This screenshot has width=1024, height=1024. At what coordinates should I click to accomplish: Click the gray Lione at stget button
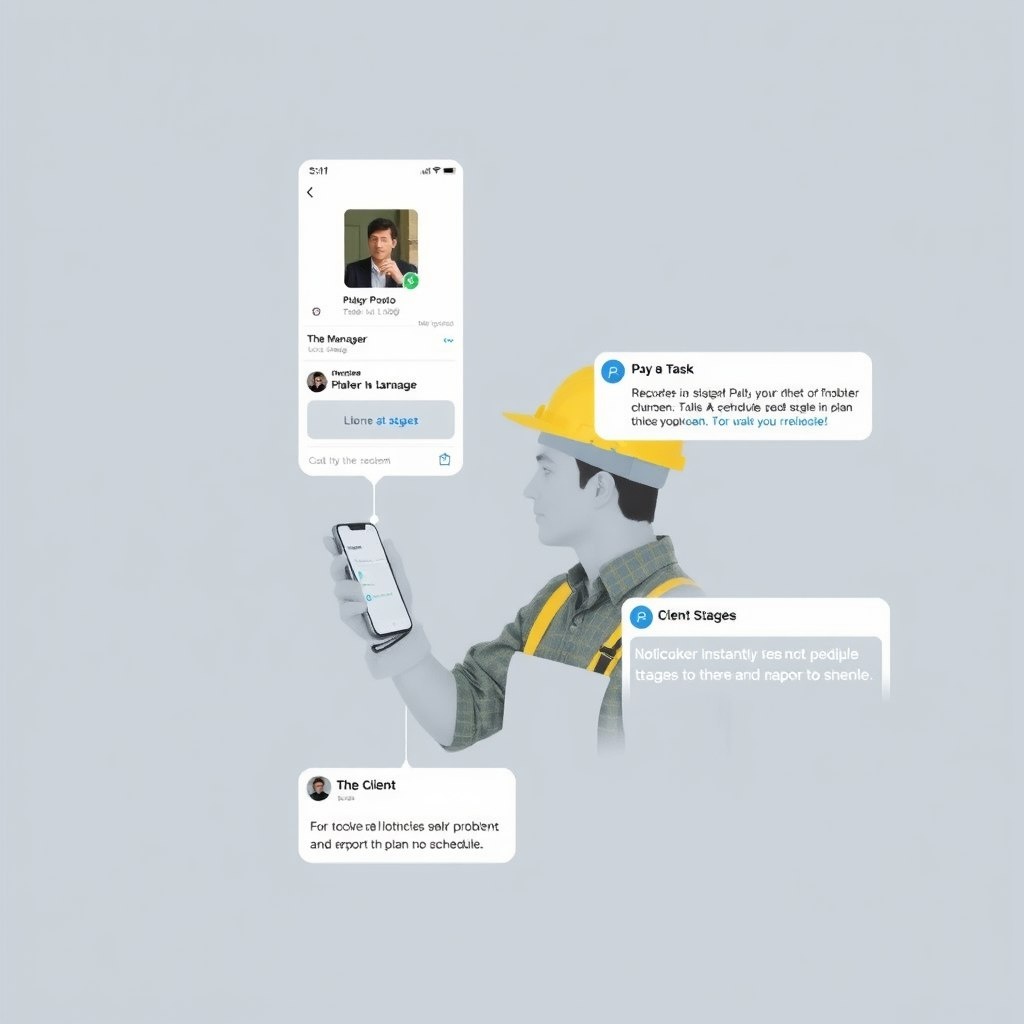point(381,420)
